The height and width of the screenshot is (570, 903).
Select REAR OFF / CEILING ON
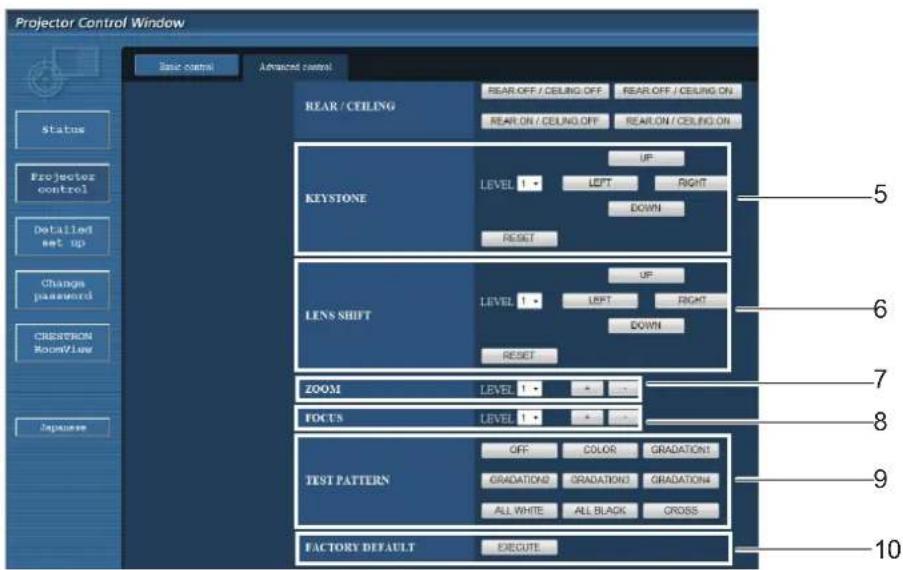click(678, 91)
